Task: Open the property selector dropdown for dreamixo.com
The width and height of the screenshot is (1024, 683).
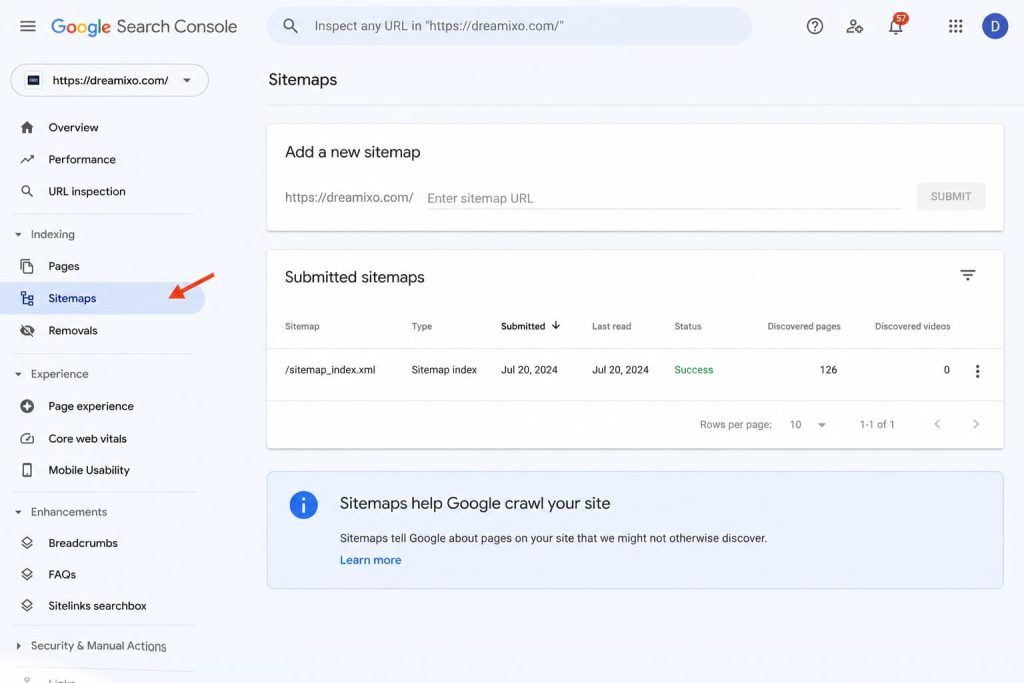Action: [x=110, y=80]
